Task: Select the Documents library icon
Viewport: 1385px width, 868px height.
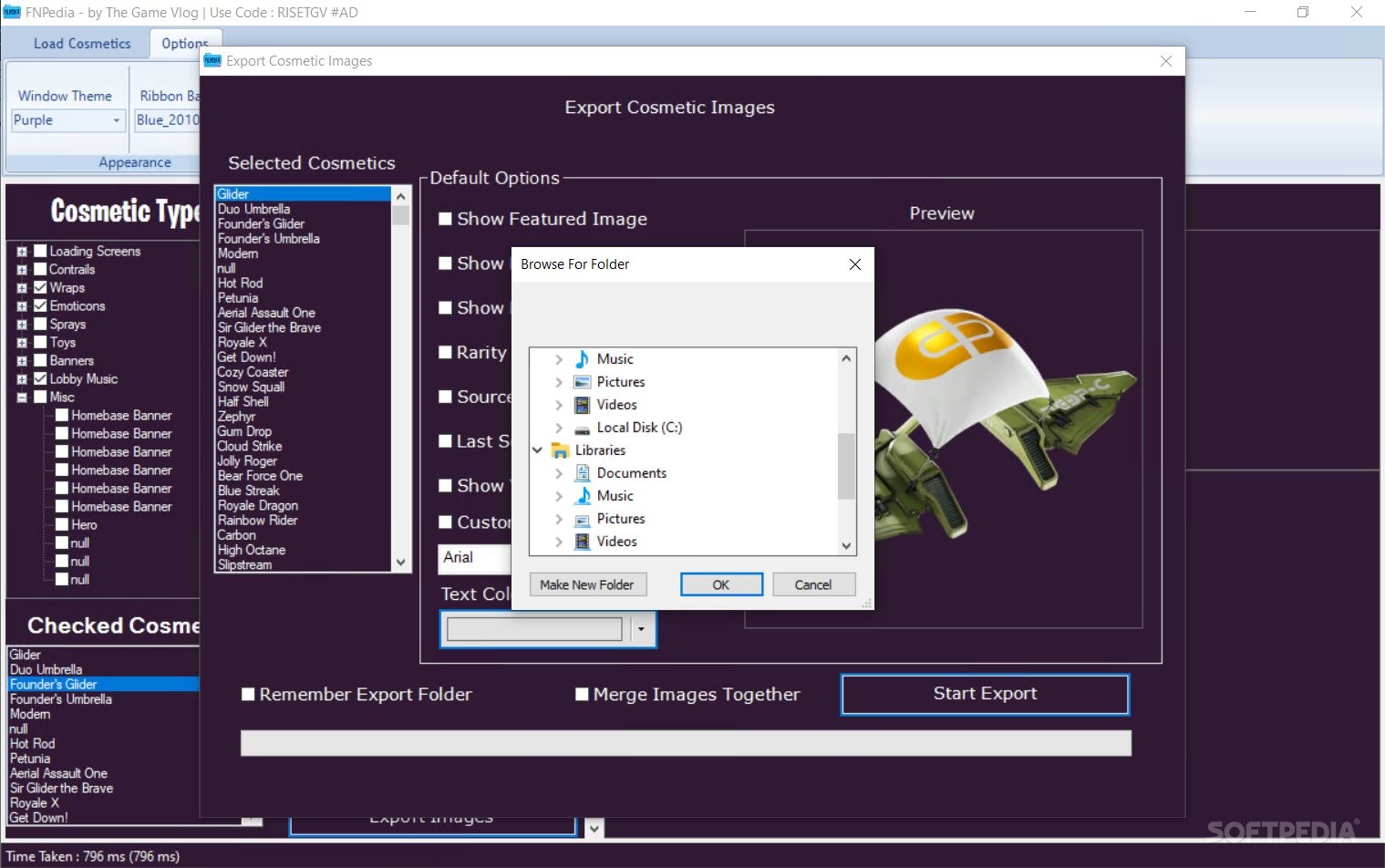Action: 582,473
